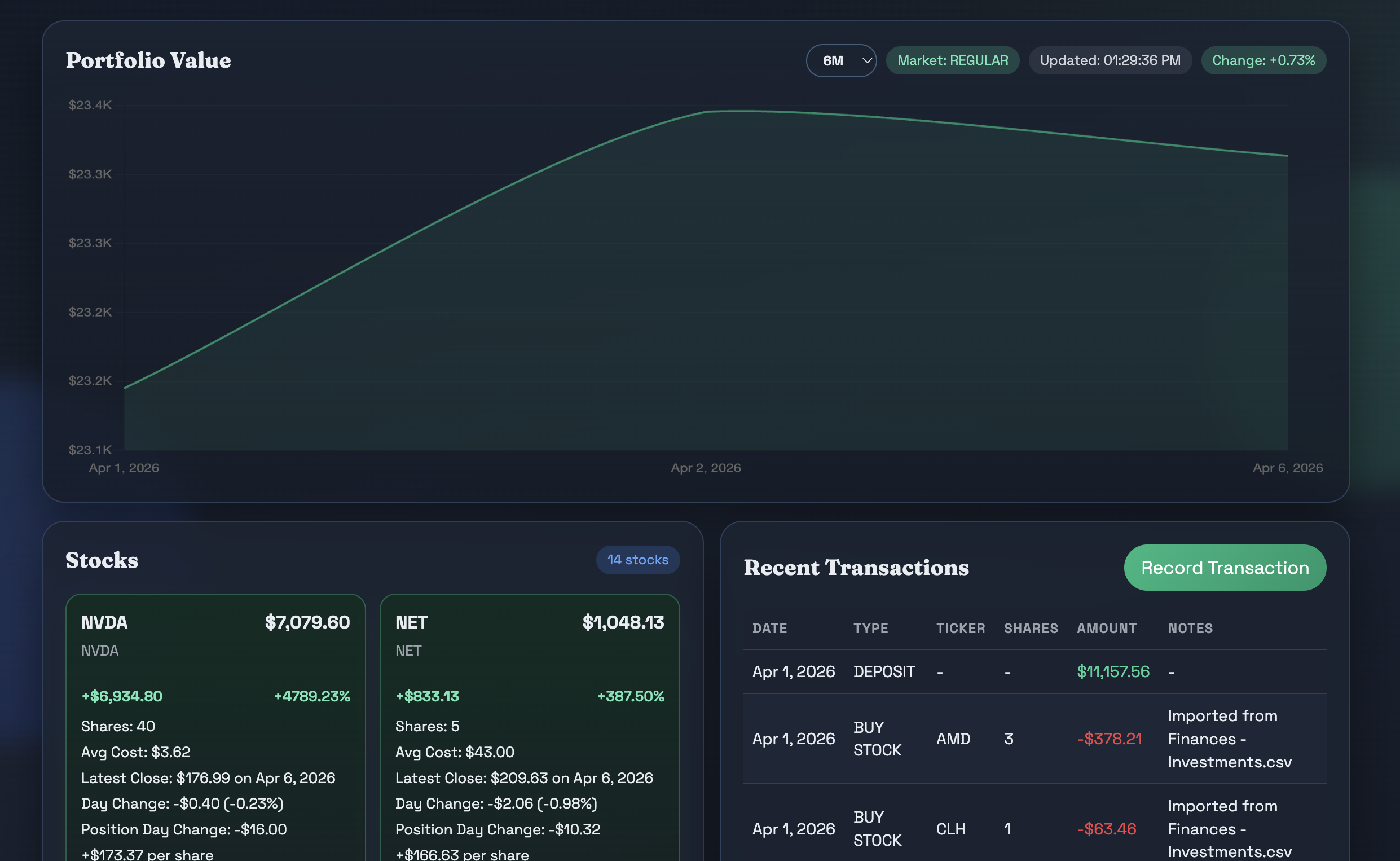Screen dimensions: 1400x861
Task: Click the Updated: 01:29:36 PM timestamp
Action: point(1109,60)
